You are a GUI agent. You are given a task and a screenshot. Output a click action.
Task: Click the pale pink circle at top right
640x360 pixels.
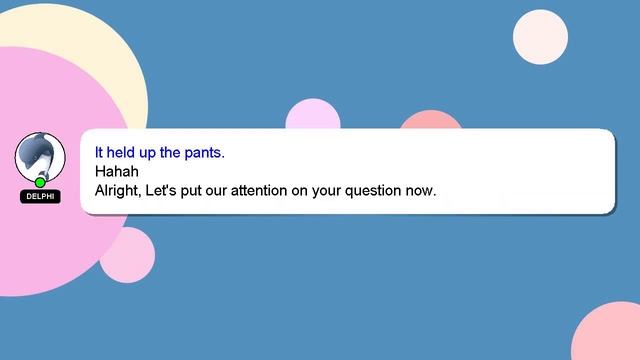[x=540, y=37]
